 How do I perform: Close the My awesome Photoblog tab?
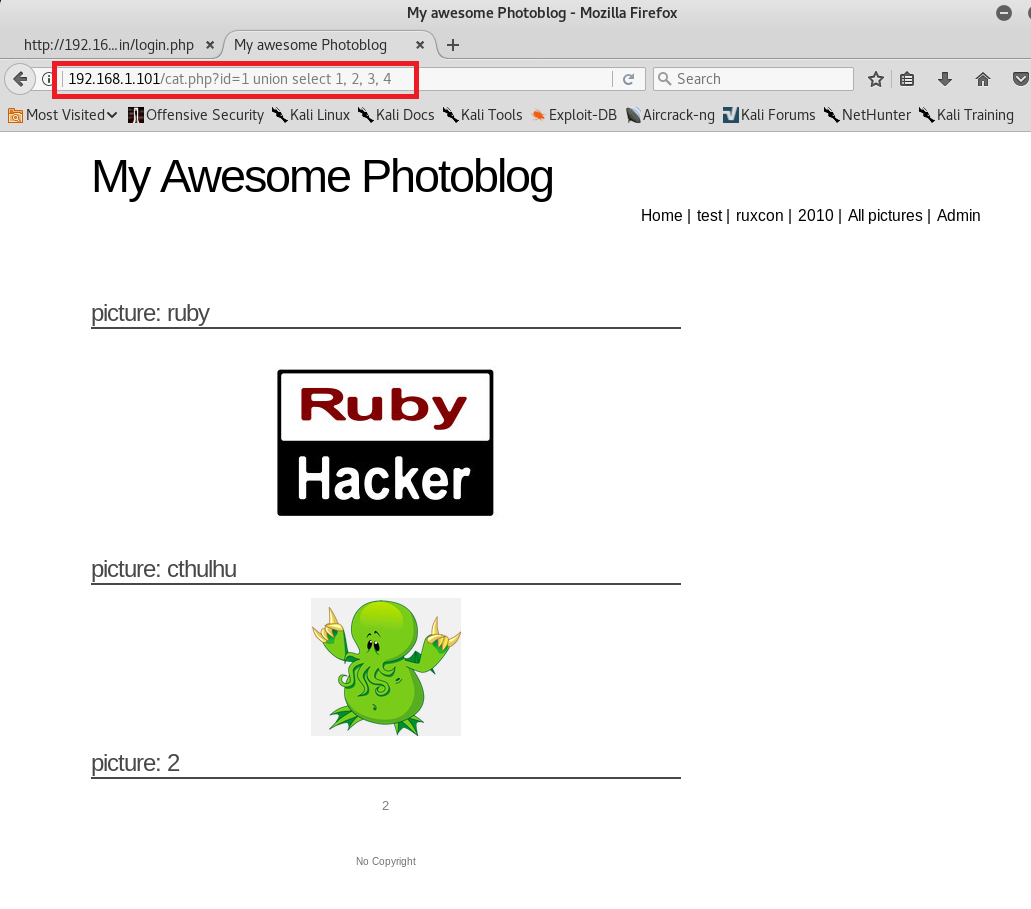[420, 45]
